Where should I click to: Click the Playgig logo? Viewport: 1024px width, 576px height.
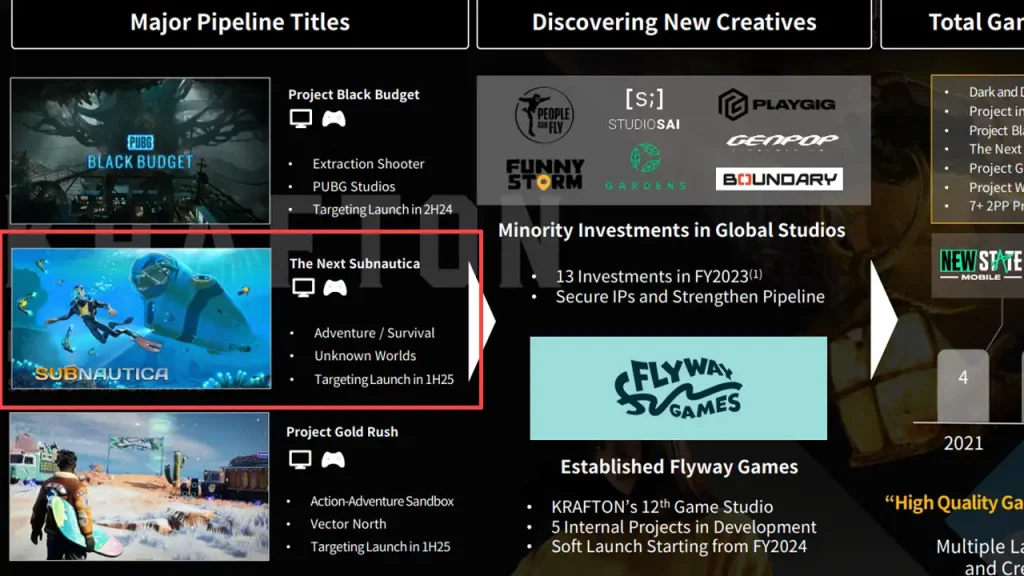tap(777, 104)
